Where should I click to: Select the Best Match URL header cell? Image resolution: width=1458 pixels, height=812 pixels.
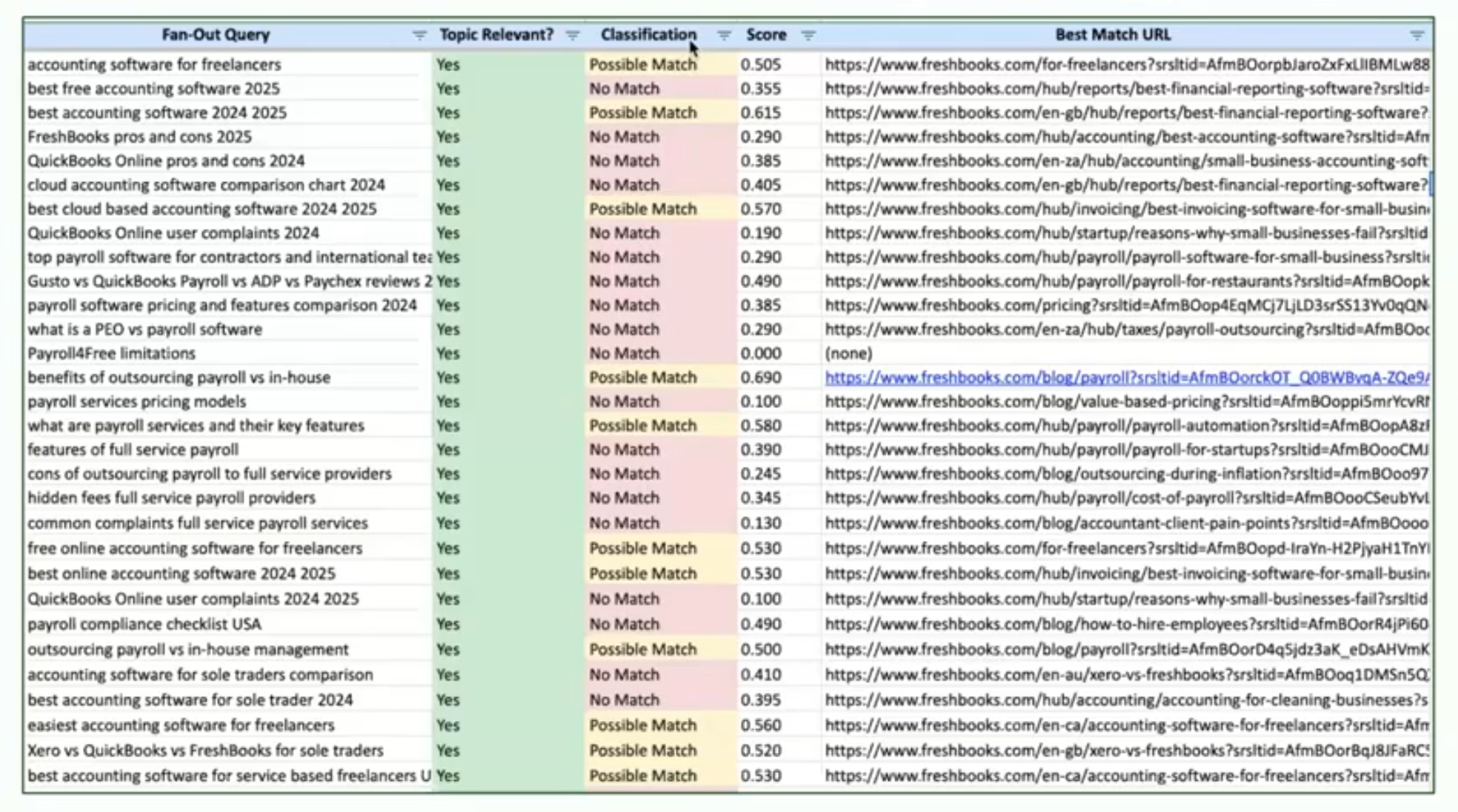pos(1112,35)
